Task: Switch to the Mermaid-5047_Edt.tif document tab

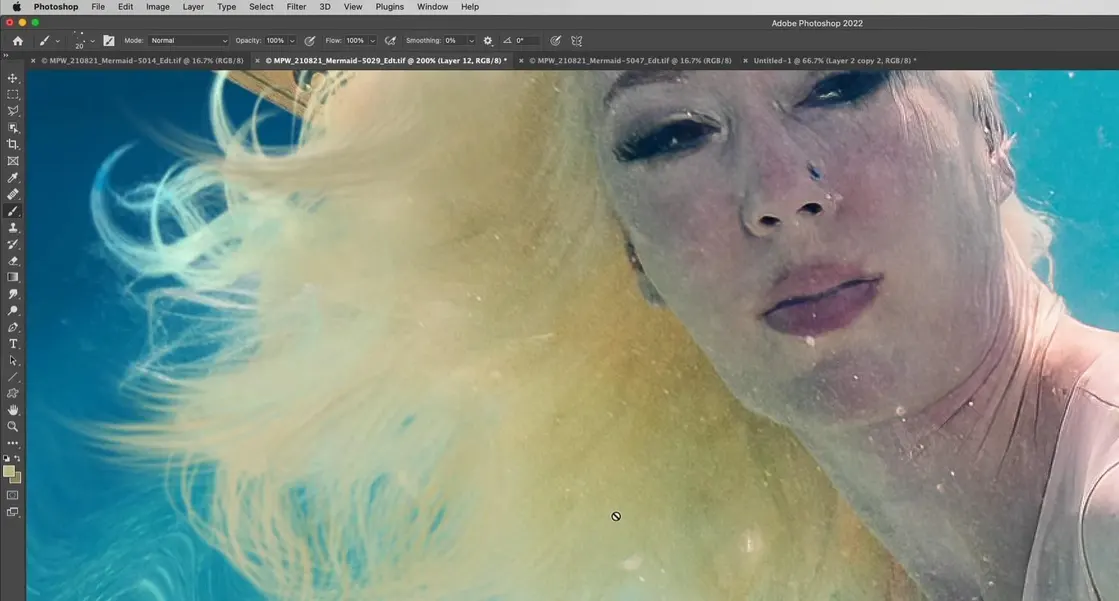Action: [x=630, y=61]
